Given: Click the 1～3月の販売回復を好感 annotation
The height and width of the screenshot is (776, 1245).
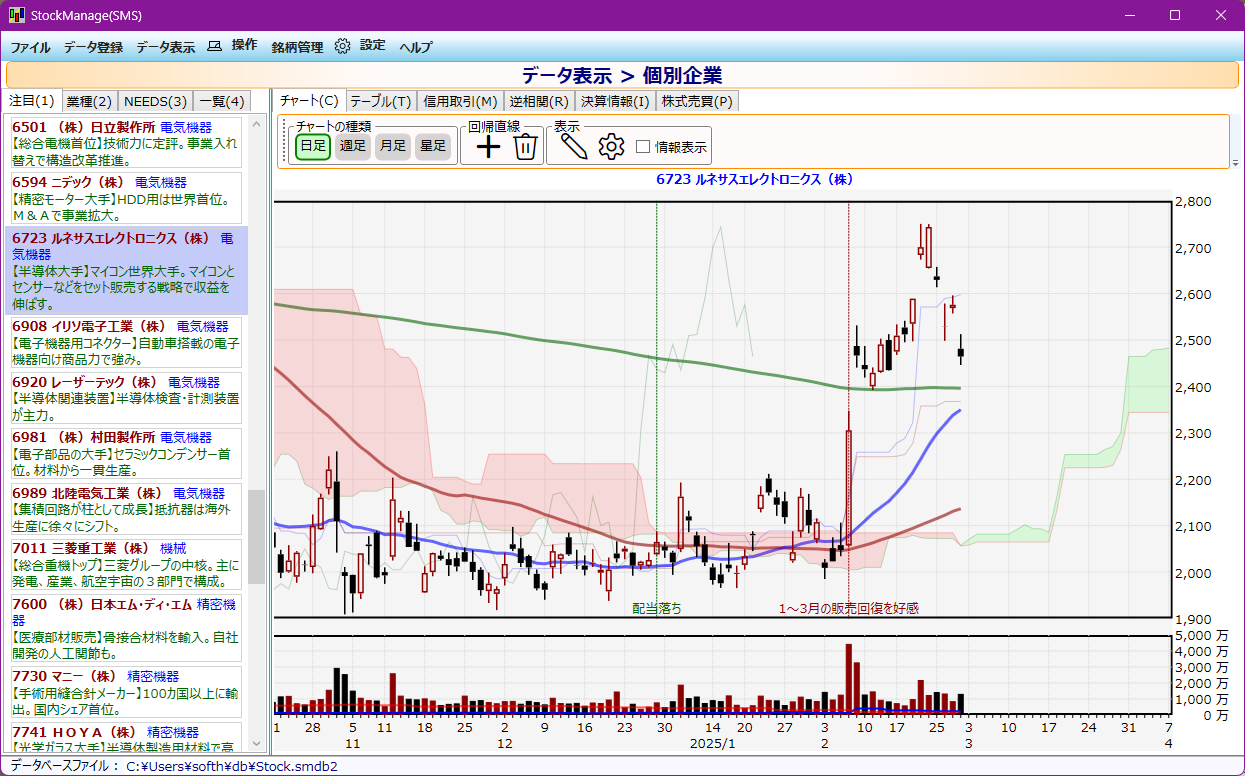Looking at the screenshot, I should click(x=849, y=607).
